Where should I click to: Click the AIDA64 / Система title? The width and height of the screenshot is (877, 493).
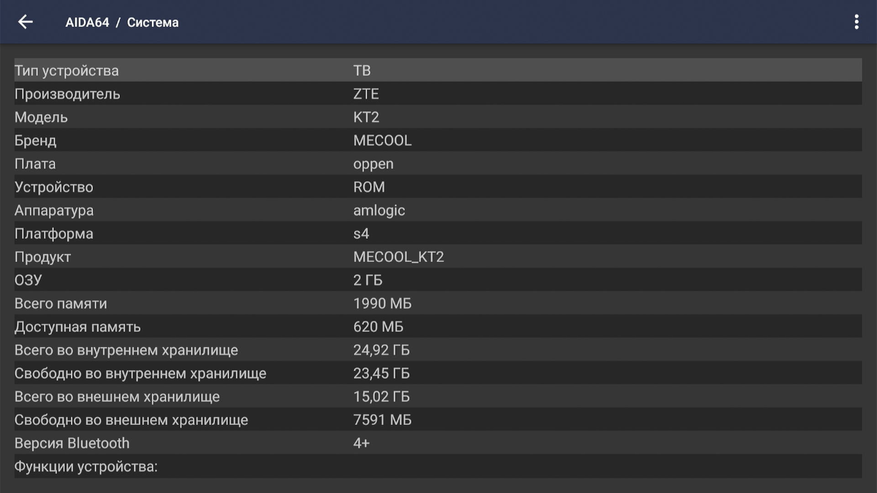(122, 22)
